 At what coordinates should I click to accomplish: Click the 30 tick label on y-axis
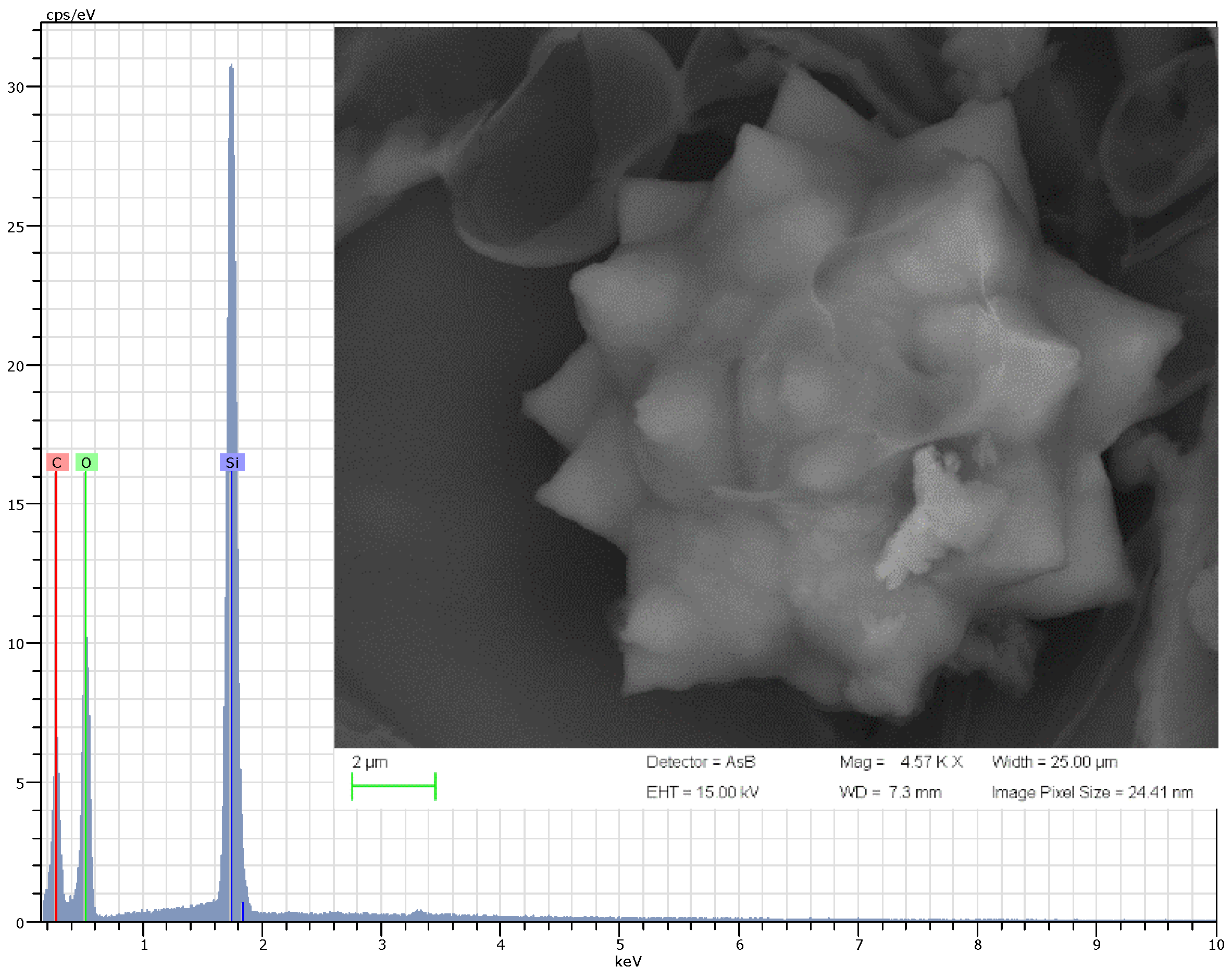[16, 88]
